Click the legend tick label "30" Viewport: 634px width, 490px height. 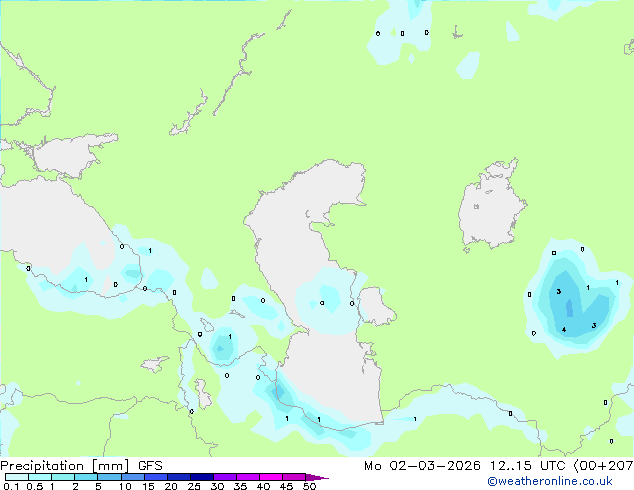(x=217, y=486)
